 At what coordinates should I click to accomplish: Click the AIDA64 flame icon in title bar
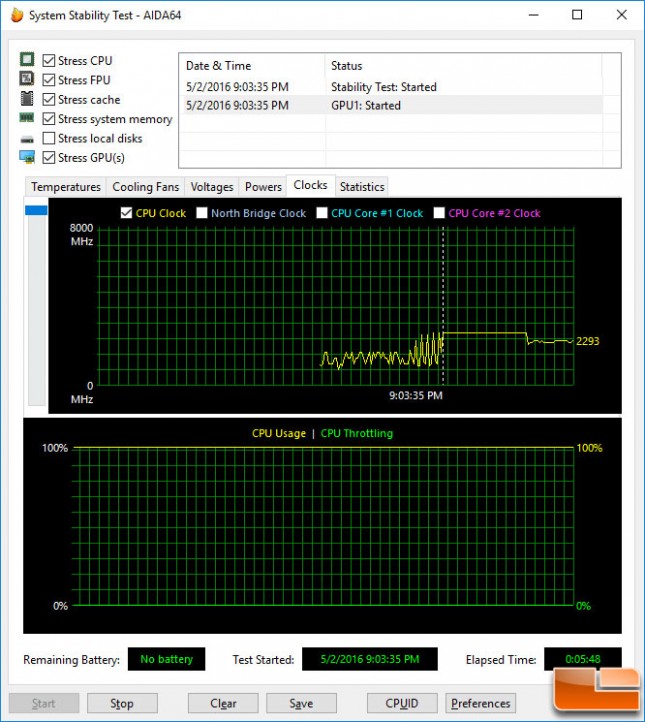point(17,15)
